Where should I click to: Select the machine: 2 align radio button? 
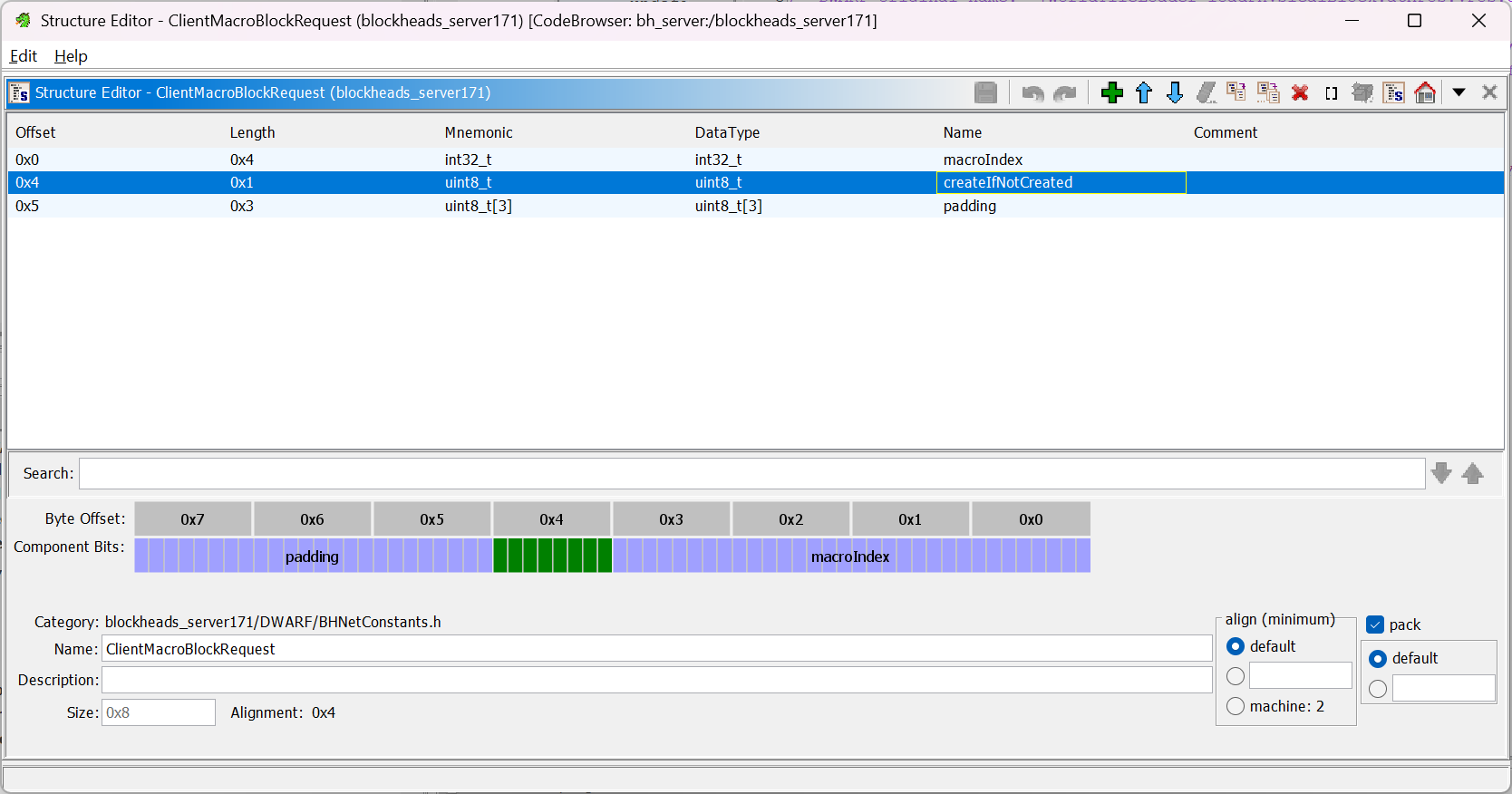[x=1236, y=706]
